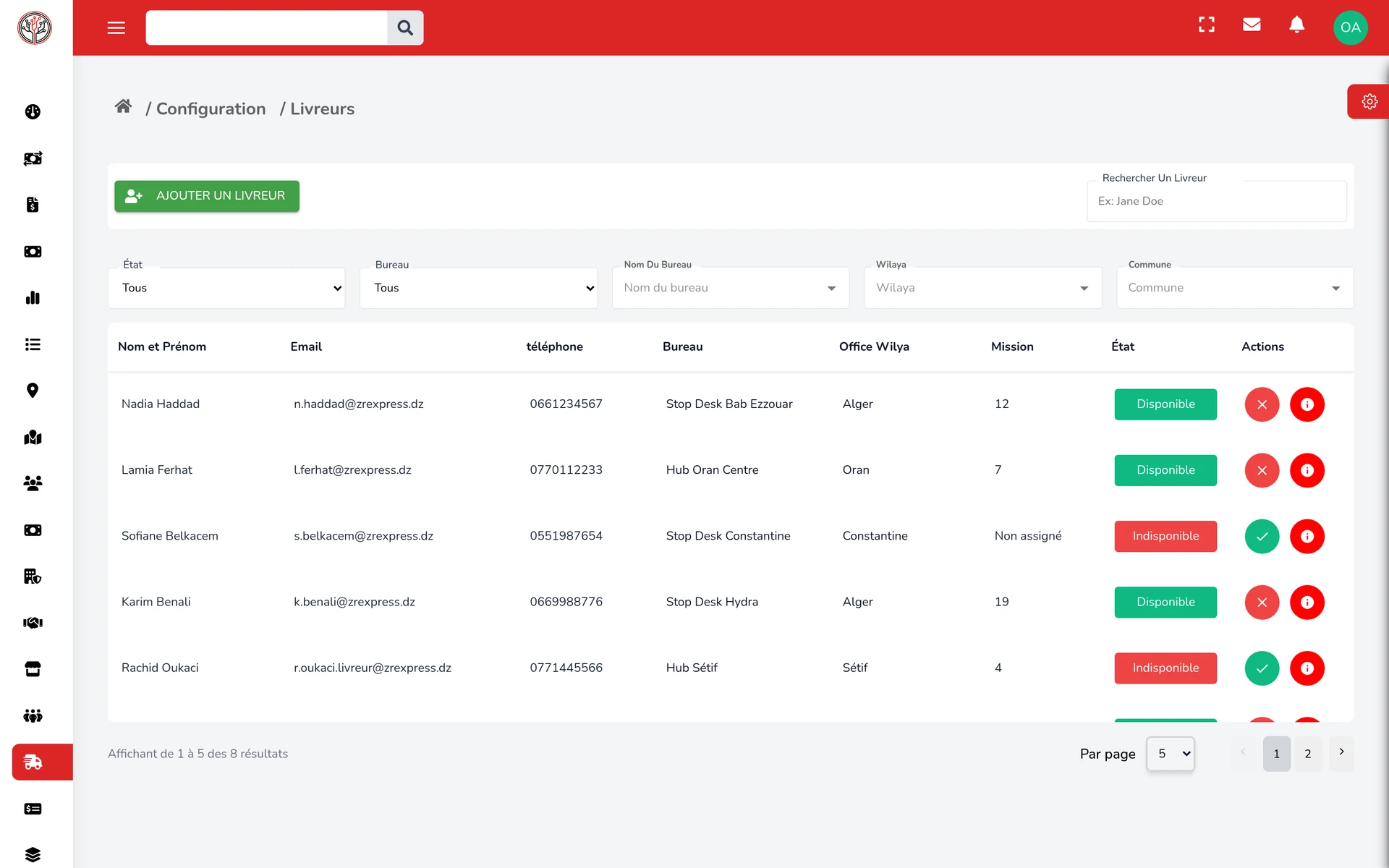
Task: Go to Configuration in the breadcrumb
Action: [211, 109]
